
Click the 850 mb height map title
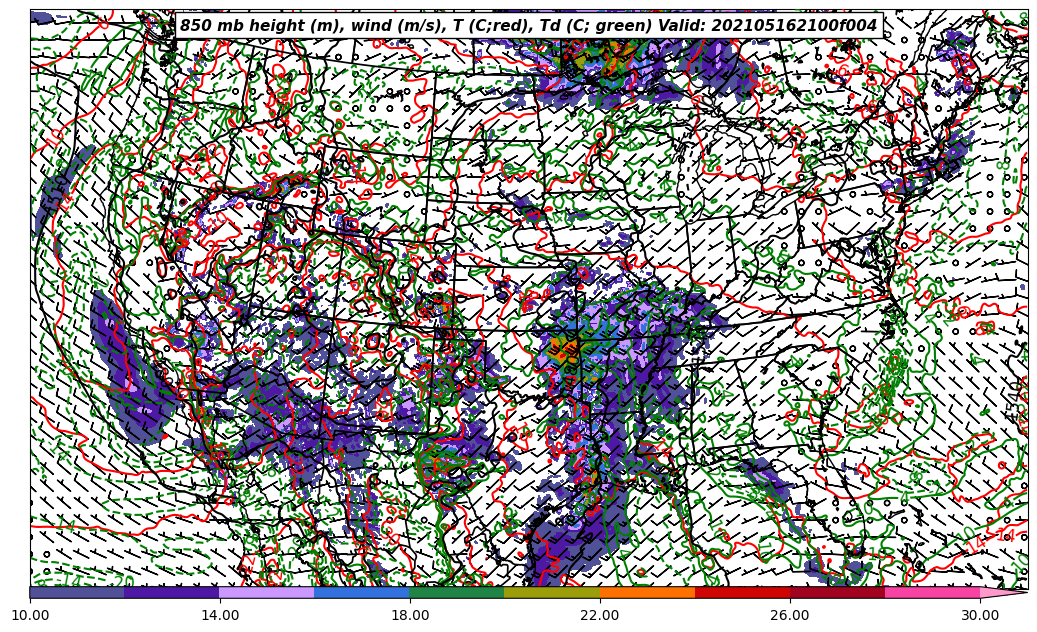(528, 26)
